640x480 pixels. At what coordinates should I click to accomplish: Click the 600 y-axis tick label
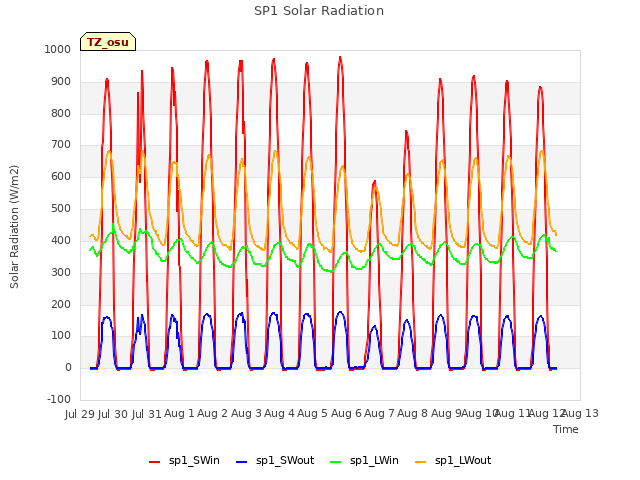click(x=61, y=176)
